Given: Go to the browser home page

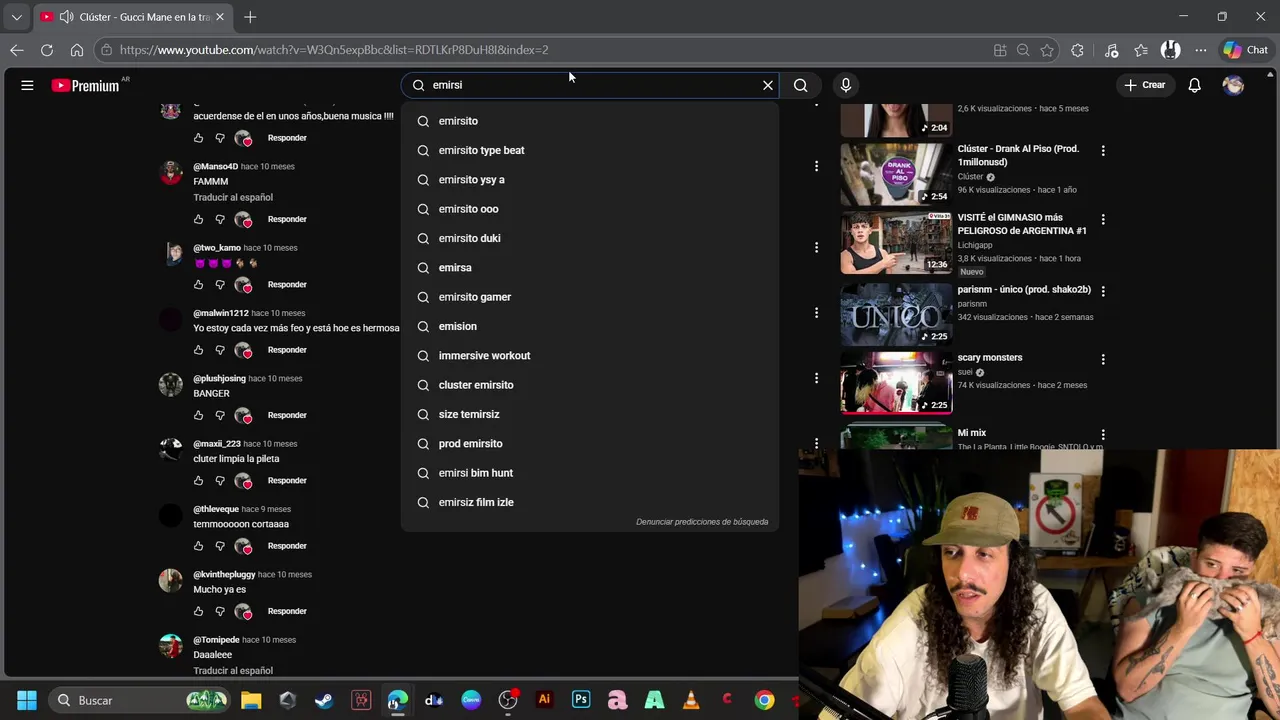Looking at the screenshot, I should pyautogui.click(x=77, y=50).
